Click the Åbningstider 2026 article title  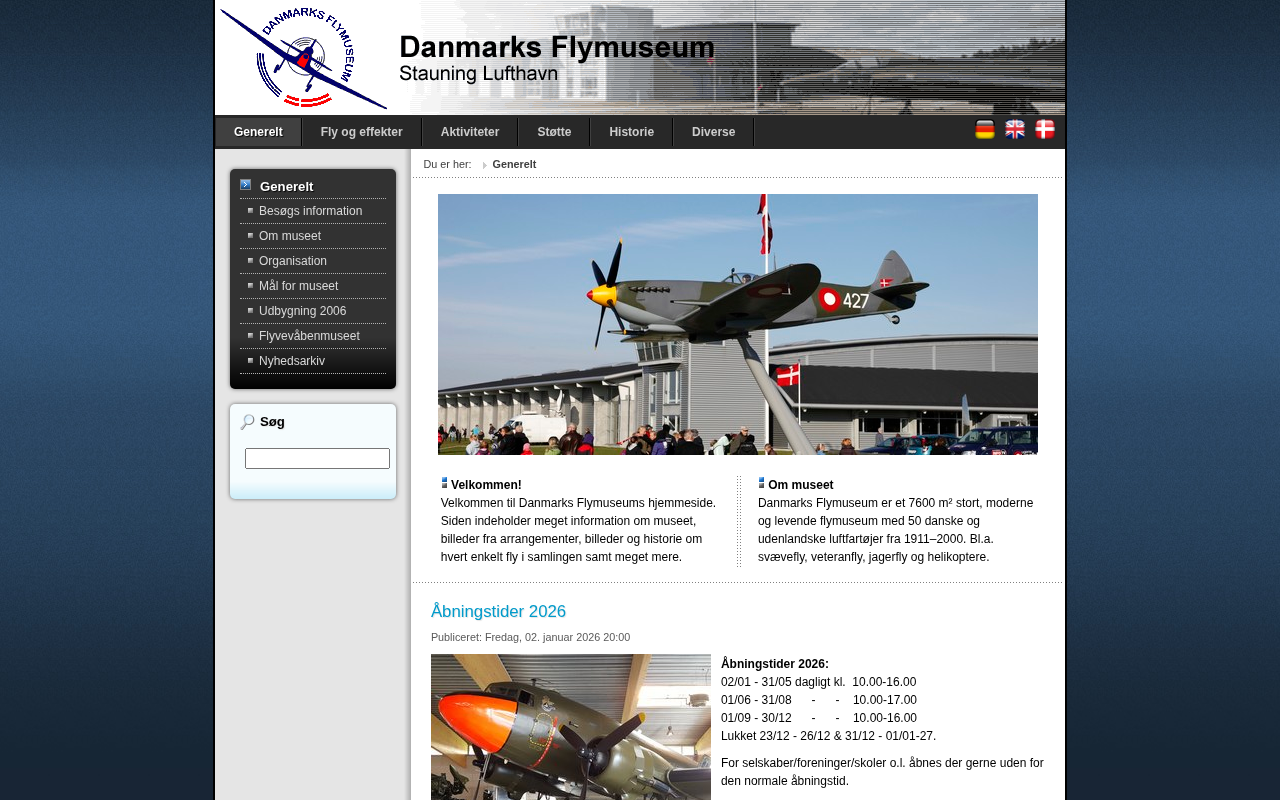(498, 612)
